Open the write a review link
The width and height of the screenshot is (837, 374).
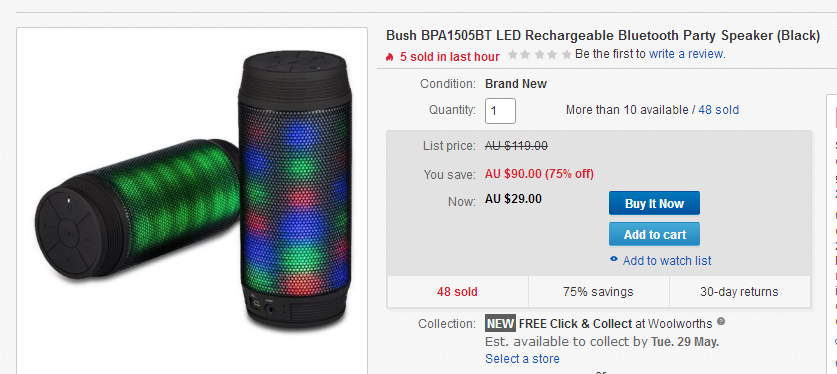(686, 54)
